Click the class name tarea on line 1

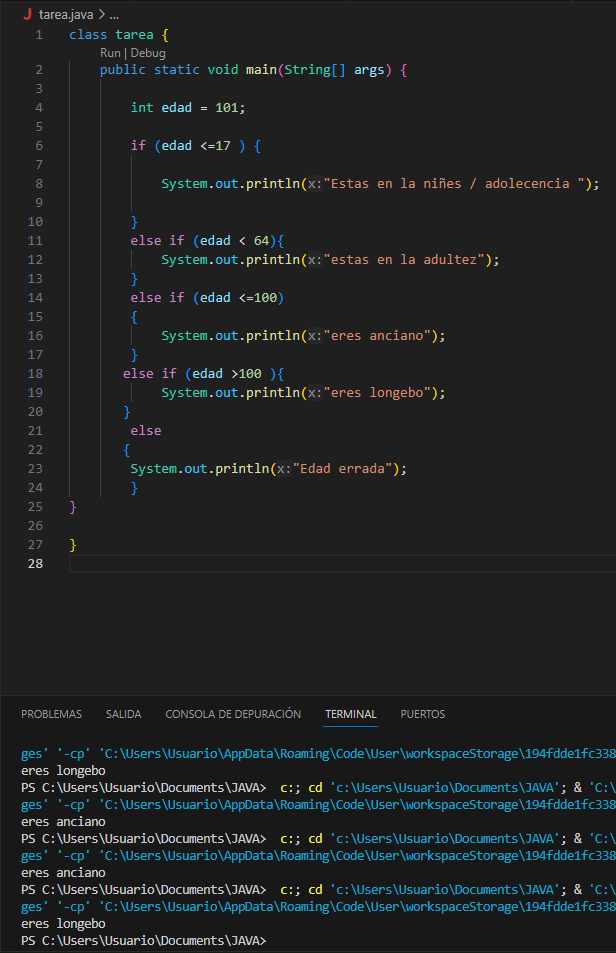pyautogui.click(x=134, y=35)
